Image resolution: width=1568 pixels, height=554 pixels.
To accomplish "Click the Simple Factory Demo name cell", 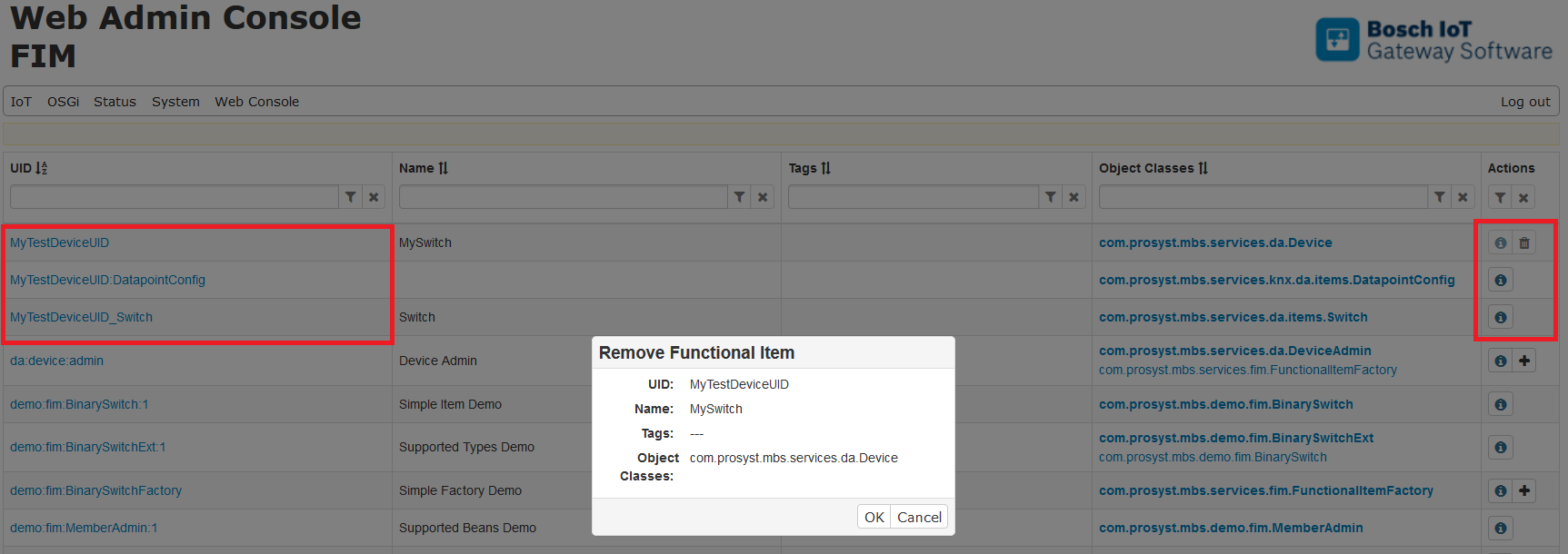I will pyautogui.click(x=460, y=490).
